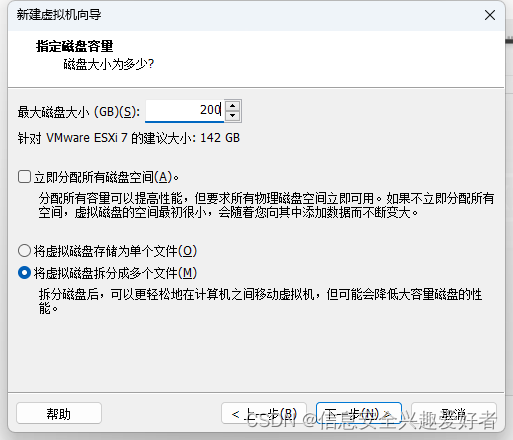513x440 pixels.
Task: Click the down arrow of disk size spinner
Action: 233,116
